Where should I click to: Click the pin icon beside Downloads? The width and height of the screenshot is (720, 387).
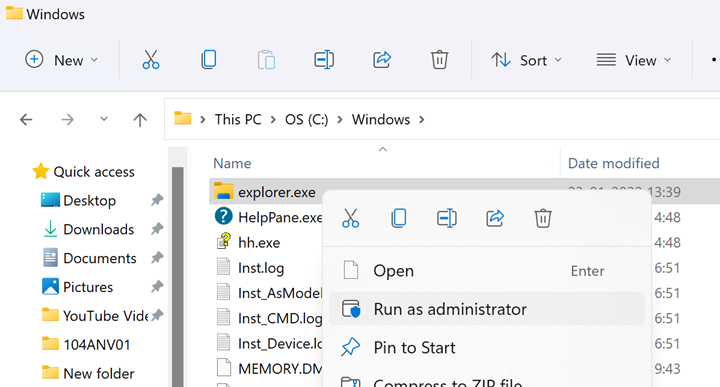(157, 229)
